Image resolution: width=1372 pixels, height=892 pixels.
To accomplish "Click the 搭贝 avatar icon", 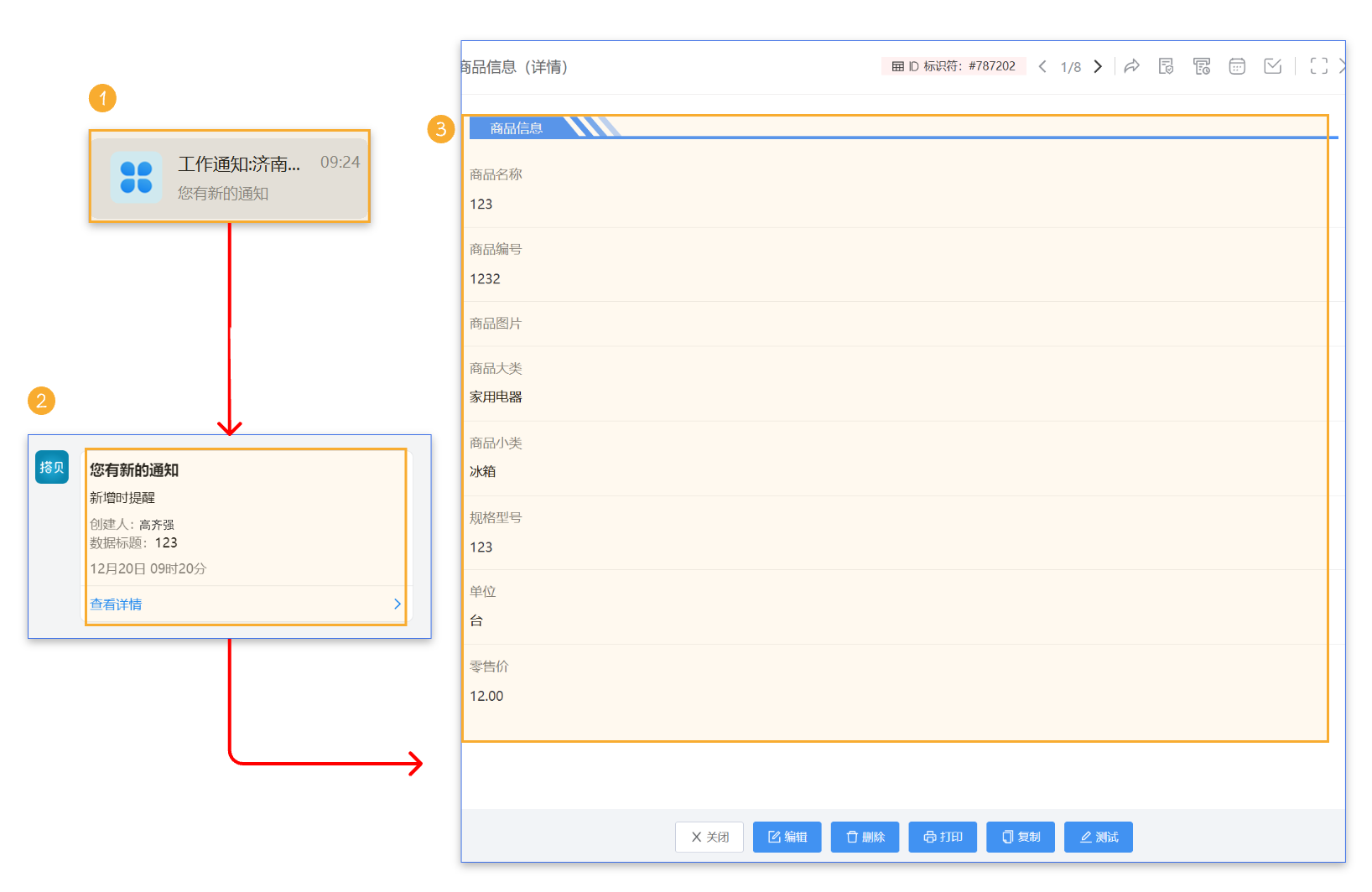I will tap(52, 467).
